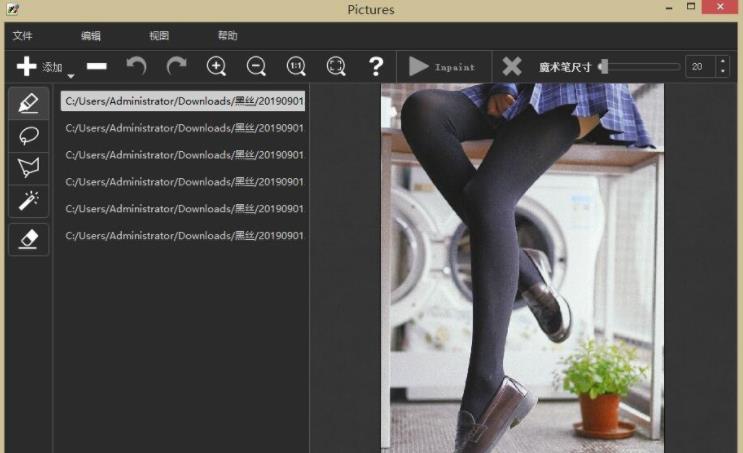This screenshot has width=743, height=453.
Task: Select the Lasso selection tool
Action: 29,135
